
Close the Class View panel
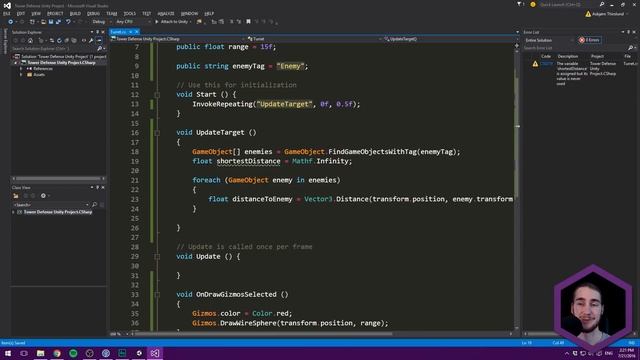pyautogui.click(x=103, y=187)
